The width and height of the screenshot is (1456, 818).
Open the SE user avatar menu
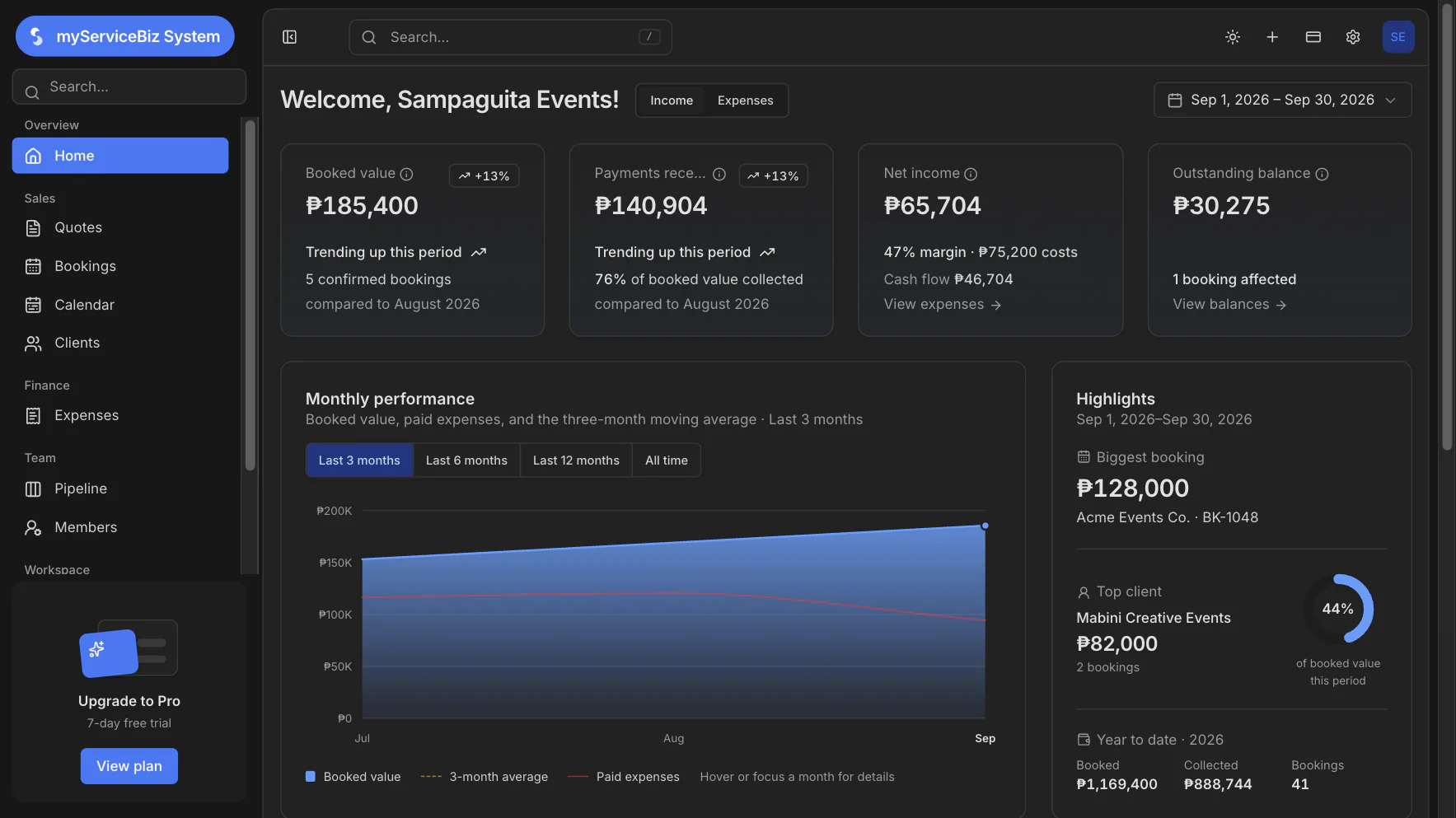coord(1398,37)
